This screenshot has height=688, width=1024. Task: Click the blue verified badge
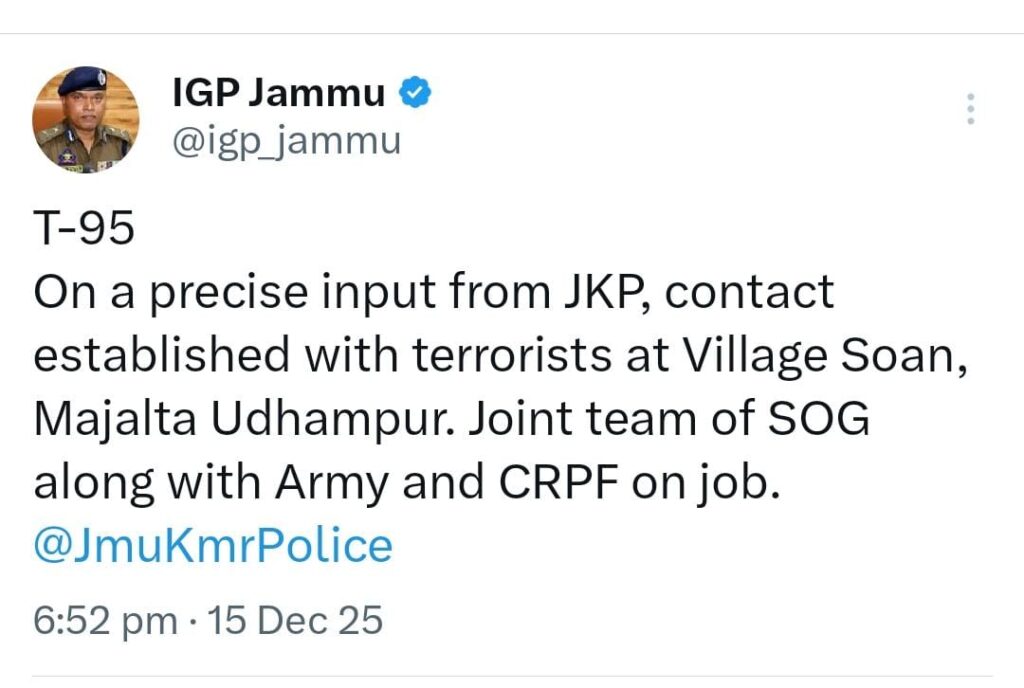415,91
